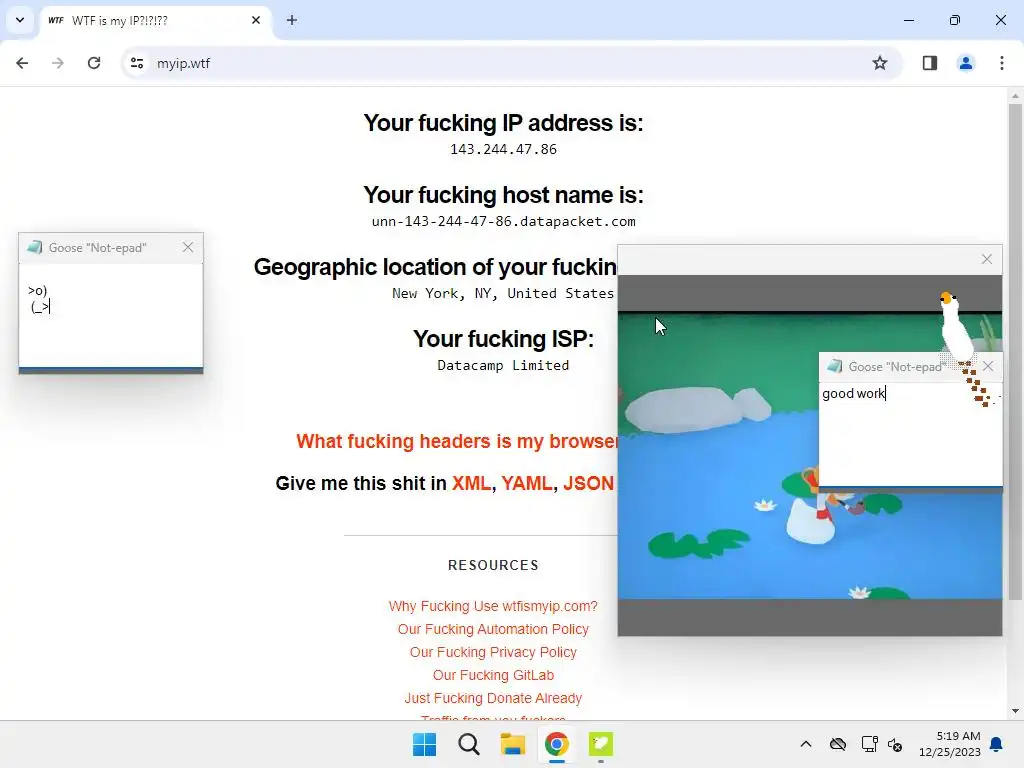Click the page vertical scrollbar
The width and height of the screenshot is (1024, 768).
(x=1015, y=353)
